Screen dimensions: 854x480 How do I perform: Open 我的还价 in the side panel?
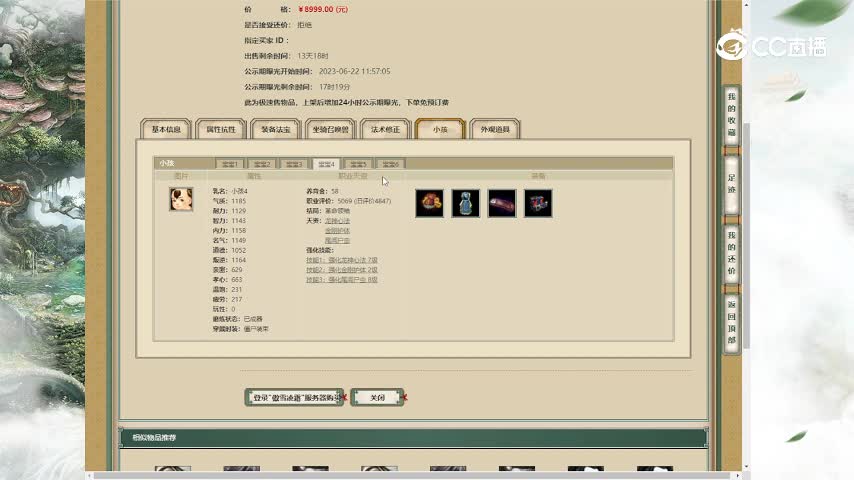click(731, 253)
